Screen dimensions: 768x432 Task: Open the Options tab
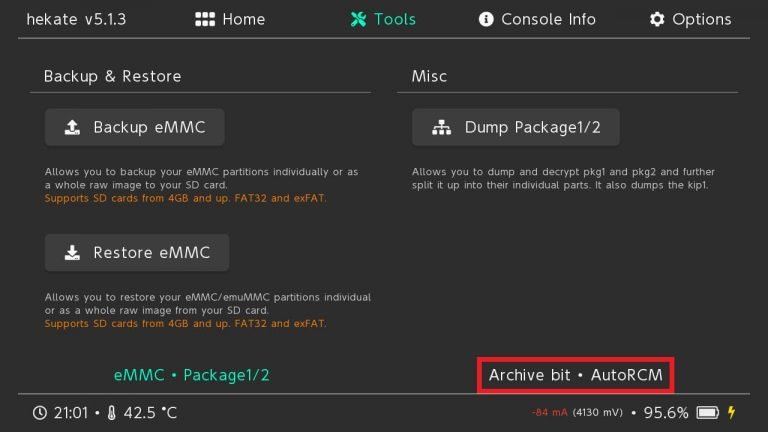(691, 19)
